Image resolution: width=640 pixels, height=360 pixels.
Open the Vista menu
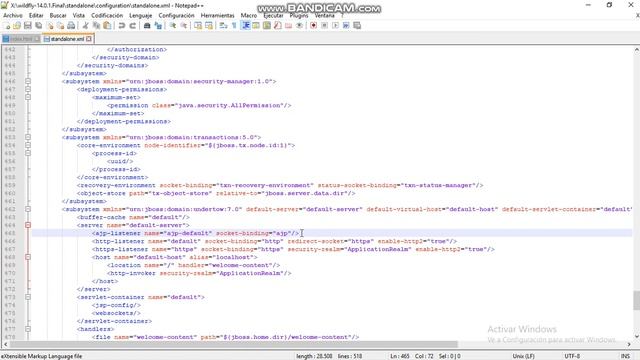pyautogui.click(x=79, y=15)
